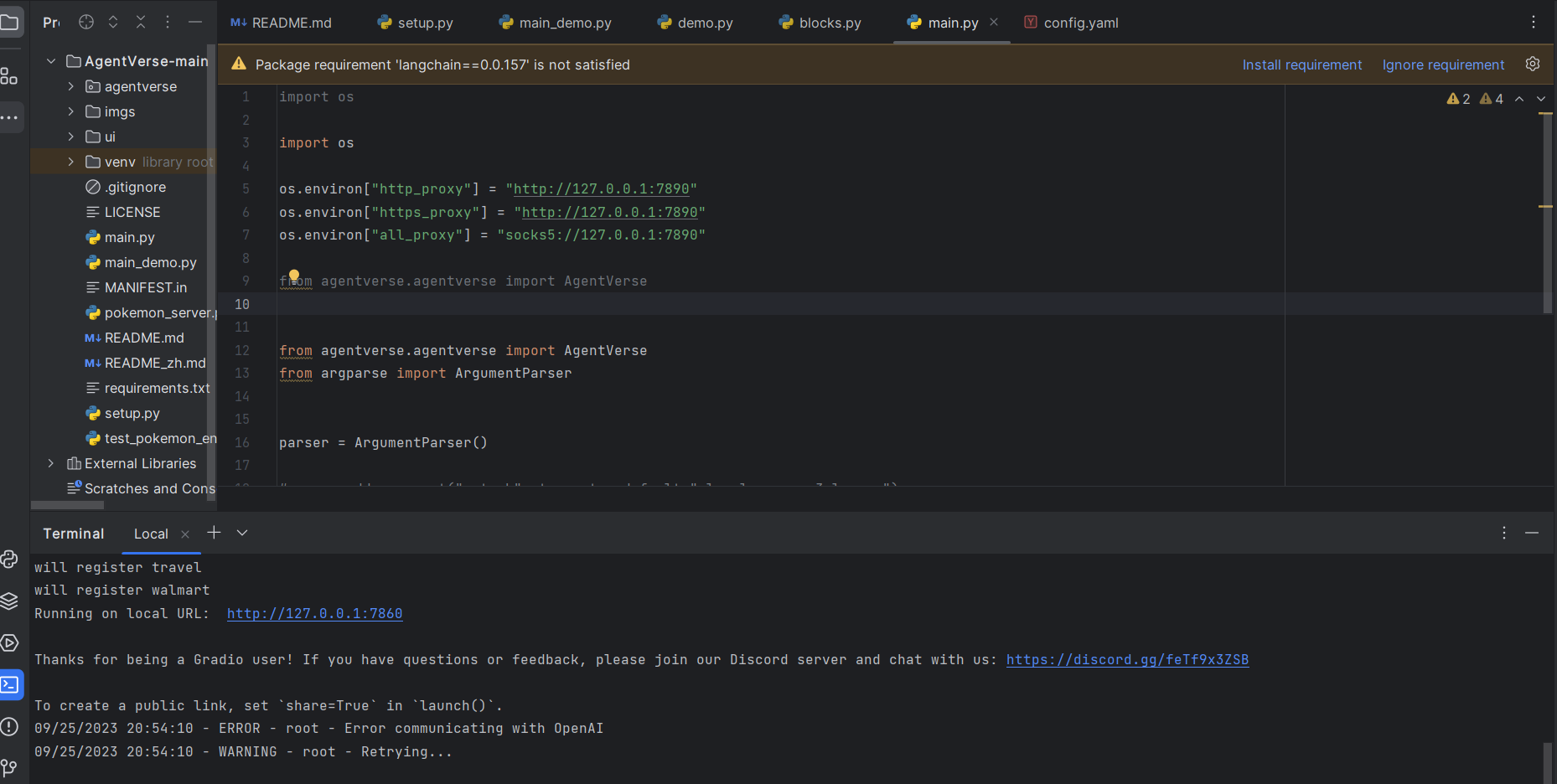1557x784 pixels.
Task: Collapse the AgentVerse-main project root
Action: 50,60
